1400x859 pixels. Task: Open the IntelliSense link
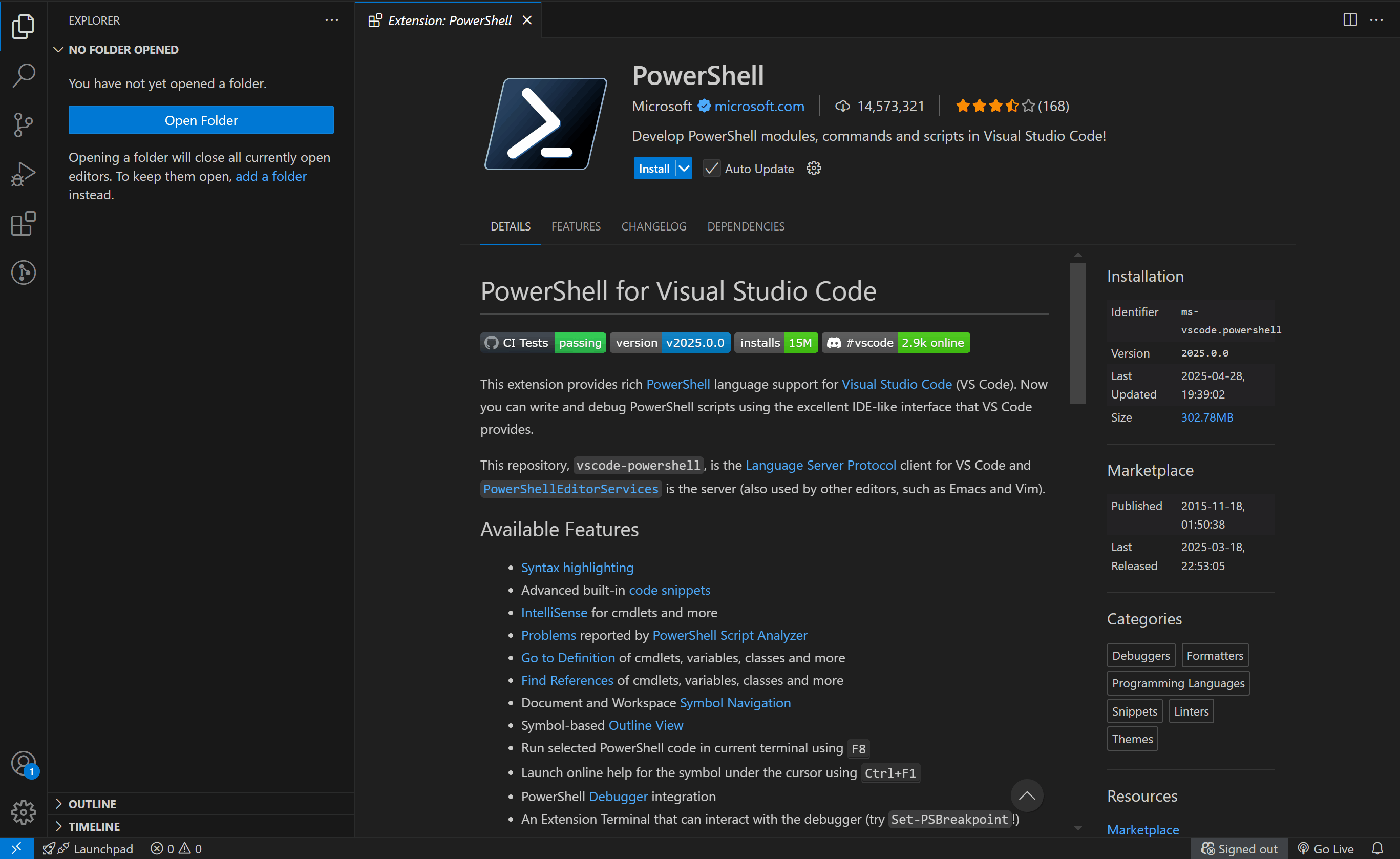click(x=554, y=612)
